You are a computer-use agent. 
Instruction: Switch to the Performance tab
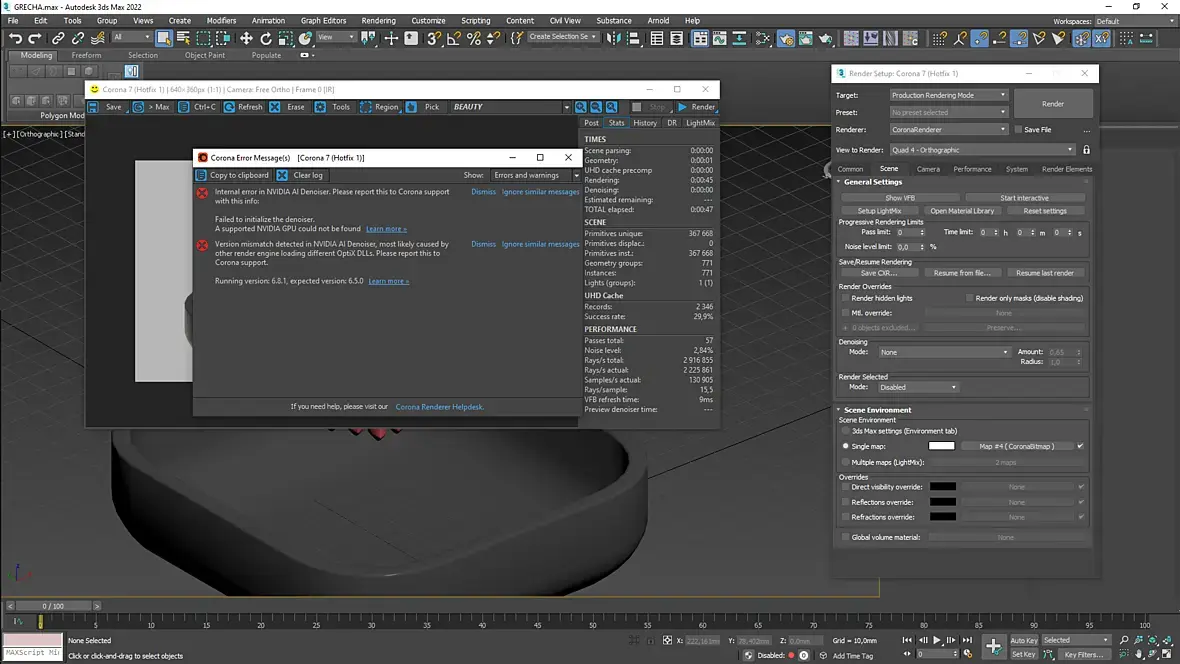pyautogui.click(x=972, y=169)
